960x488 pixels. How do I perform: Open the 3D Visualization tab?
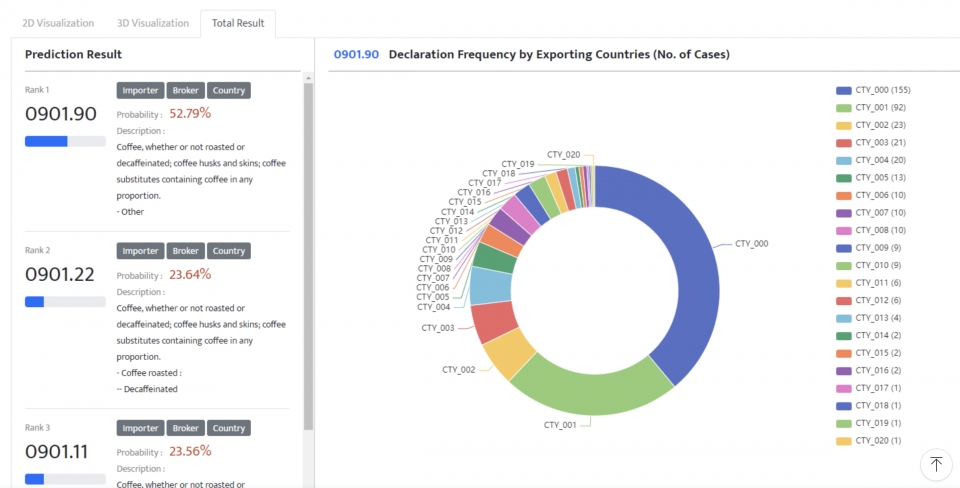(152, 23)
